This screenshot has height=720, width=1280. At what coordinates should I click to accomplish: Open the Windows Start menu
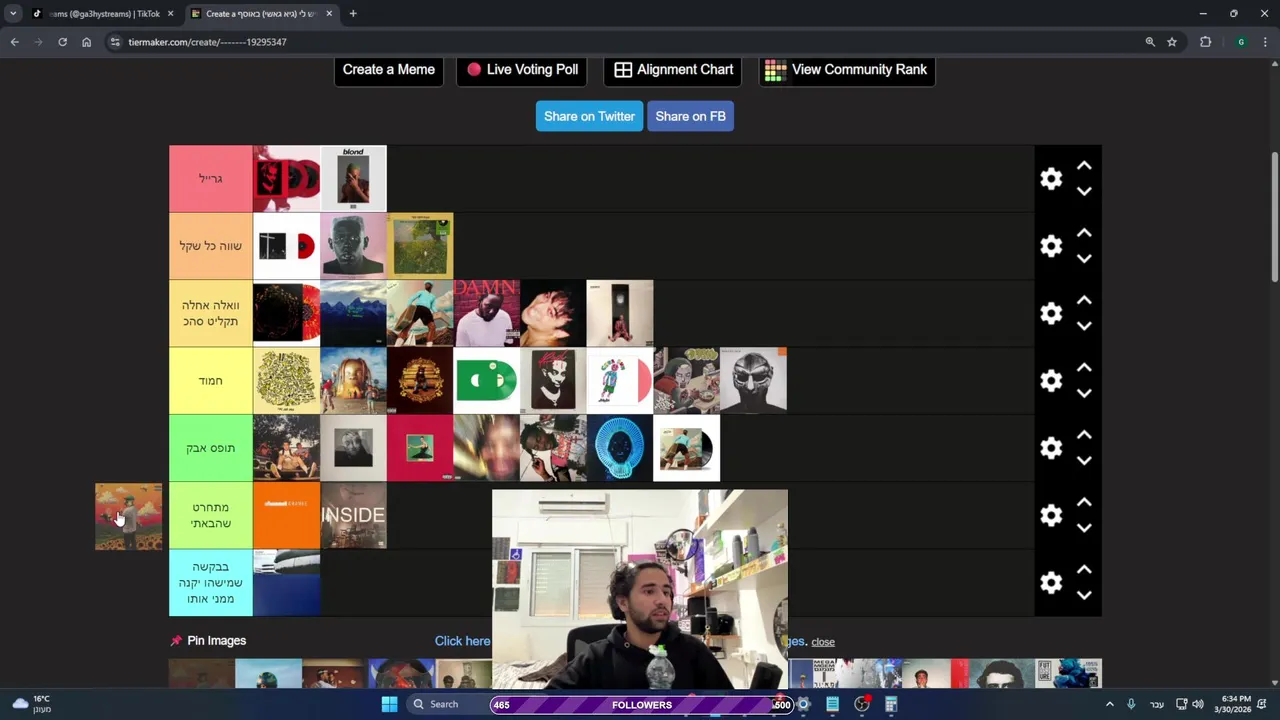point(389,704)
